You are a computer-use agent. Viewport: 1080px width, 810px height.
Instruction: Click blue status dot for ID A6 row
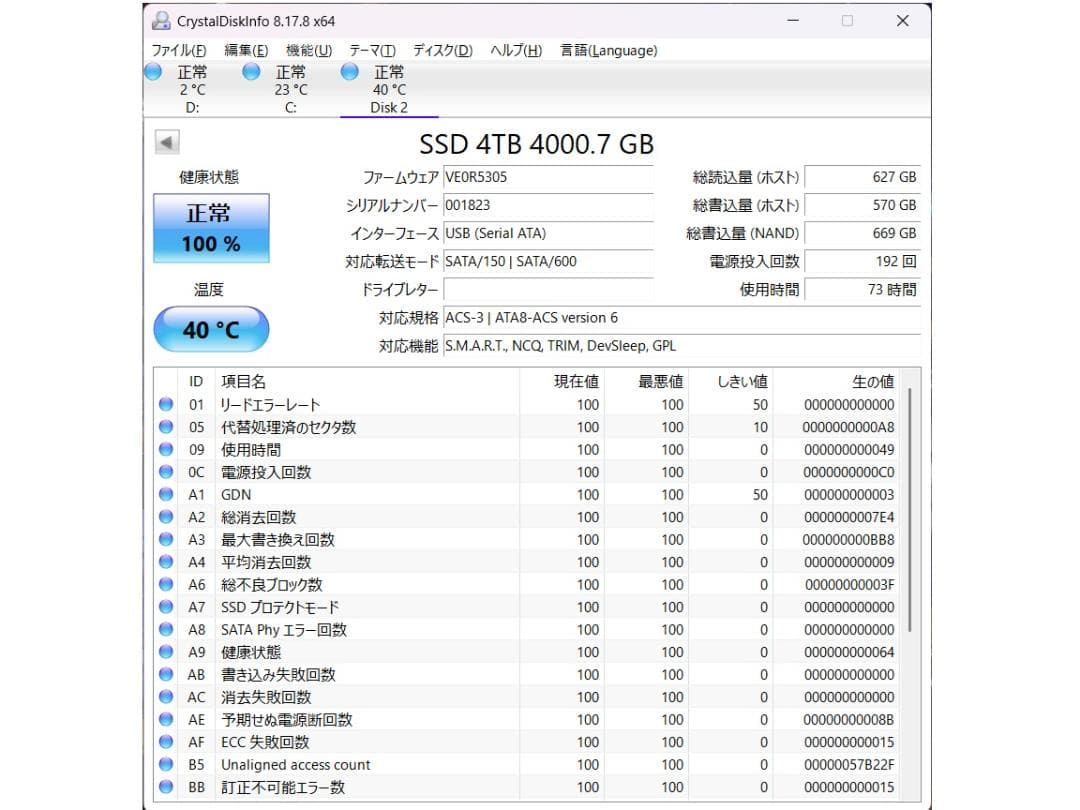pyautogui.click(x=166, y=585)
